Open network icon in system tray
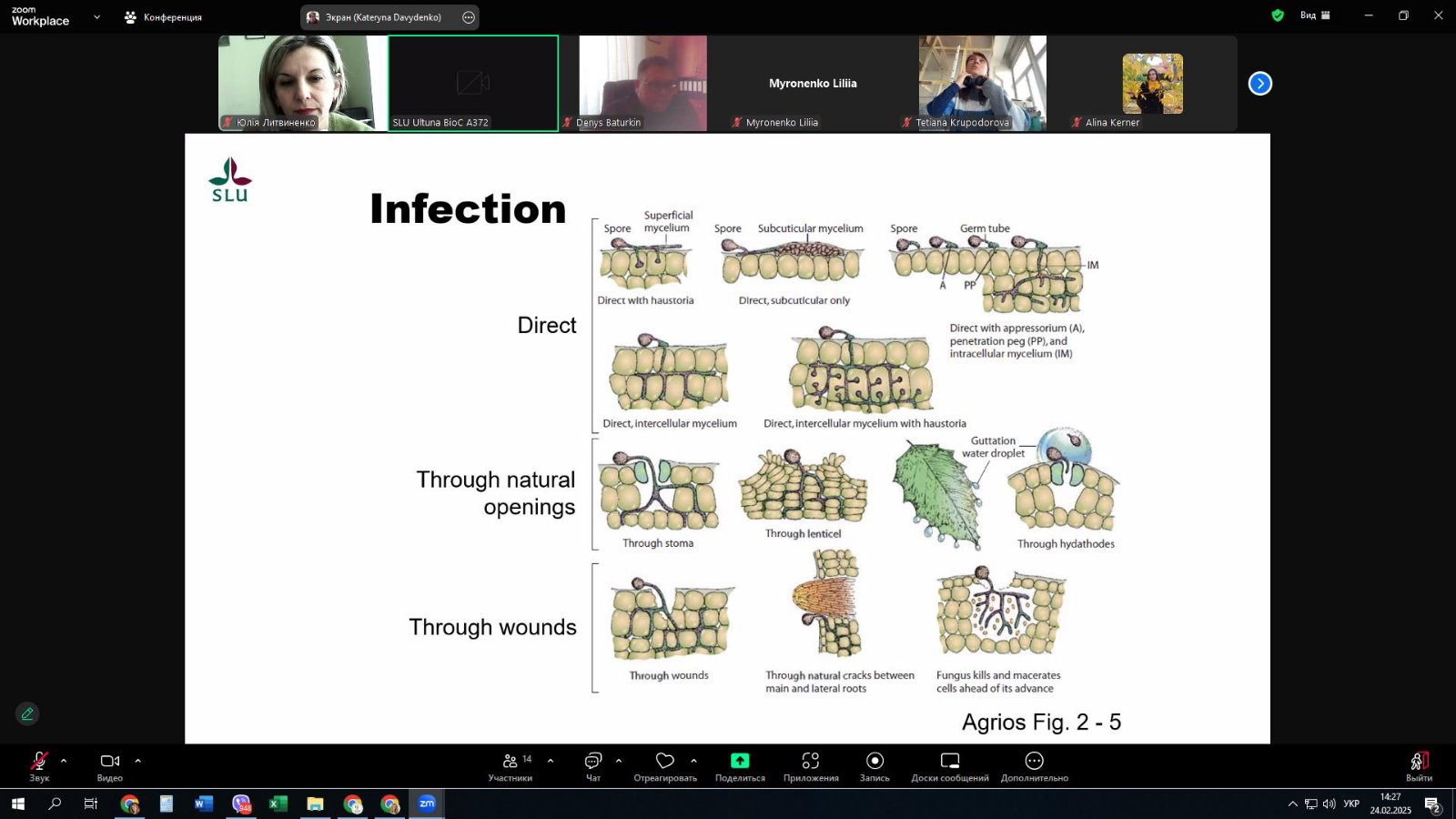The image size is (1456, 819). (x=1310, y=804)
